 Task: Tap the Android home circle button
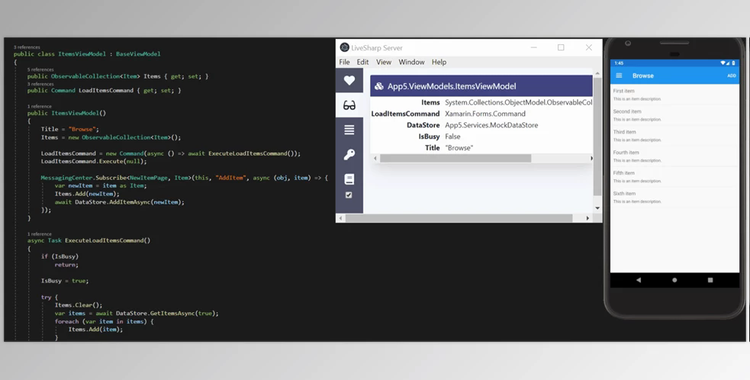(674, 280)
